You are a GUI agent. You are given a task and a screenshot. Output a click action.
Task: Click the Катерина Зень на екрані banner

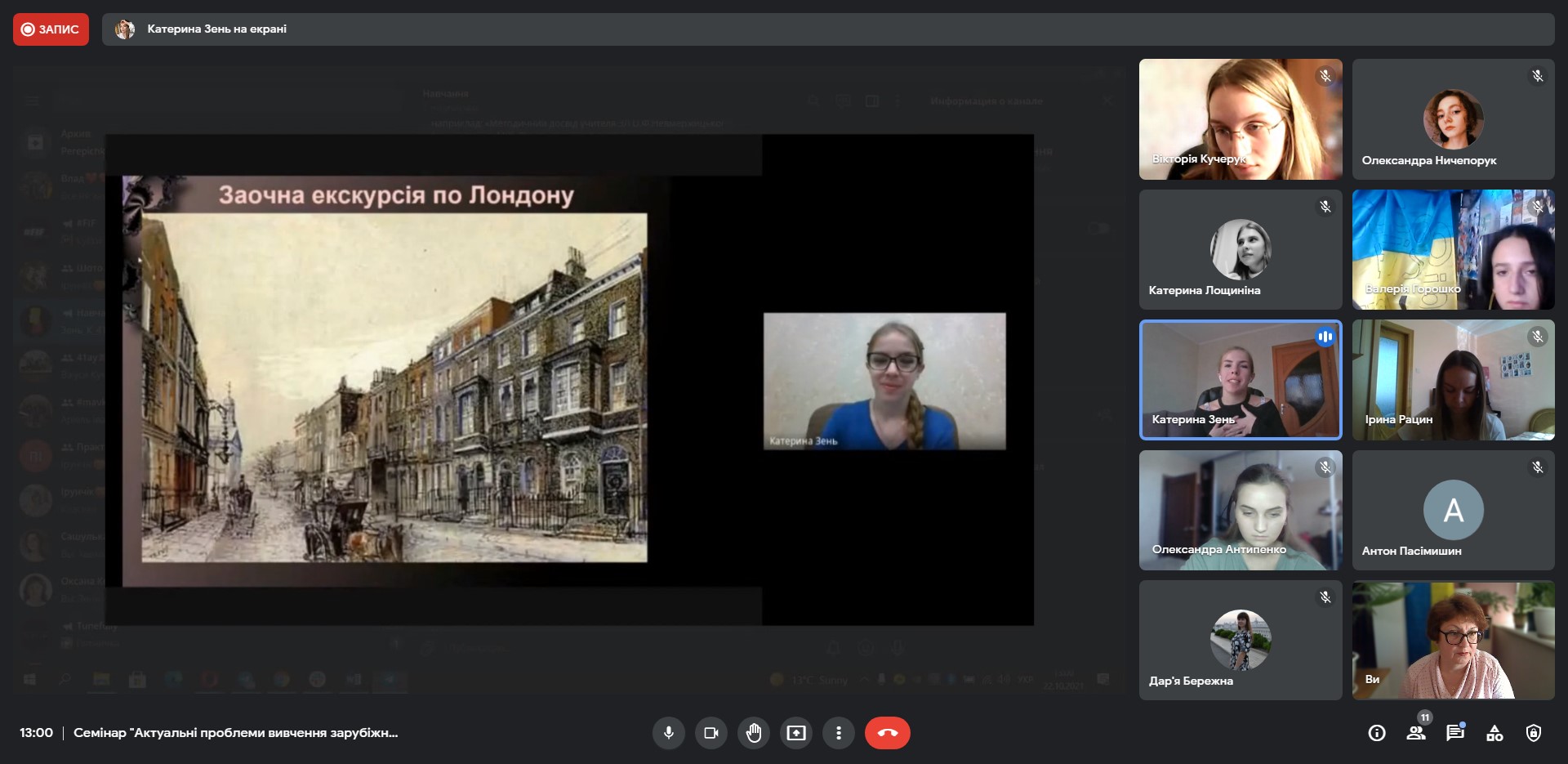click(x=828, y=29)
